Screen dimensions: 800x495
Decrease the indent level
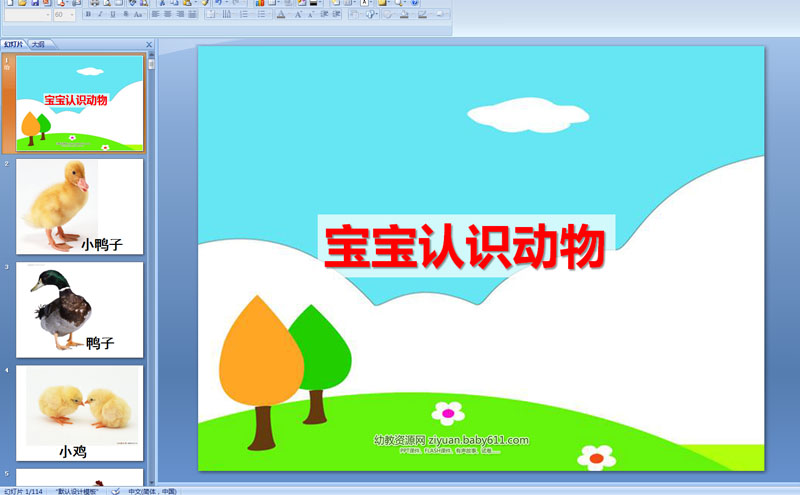pos(324,14)
